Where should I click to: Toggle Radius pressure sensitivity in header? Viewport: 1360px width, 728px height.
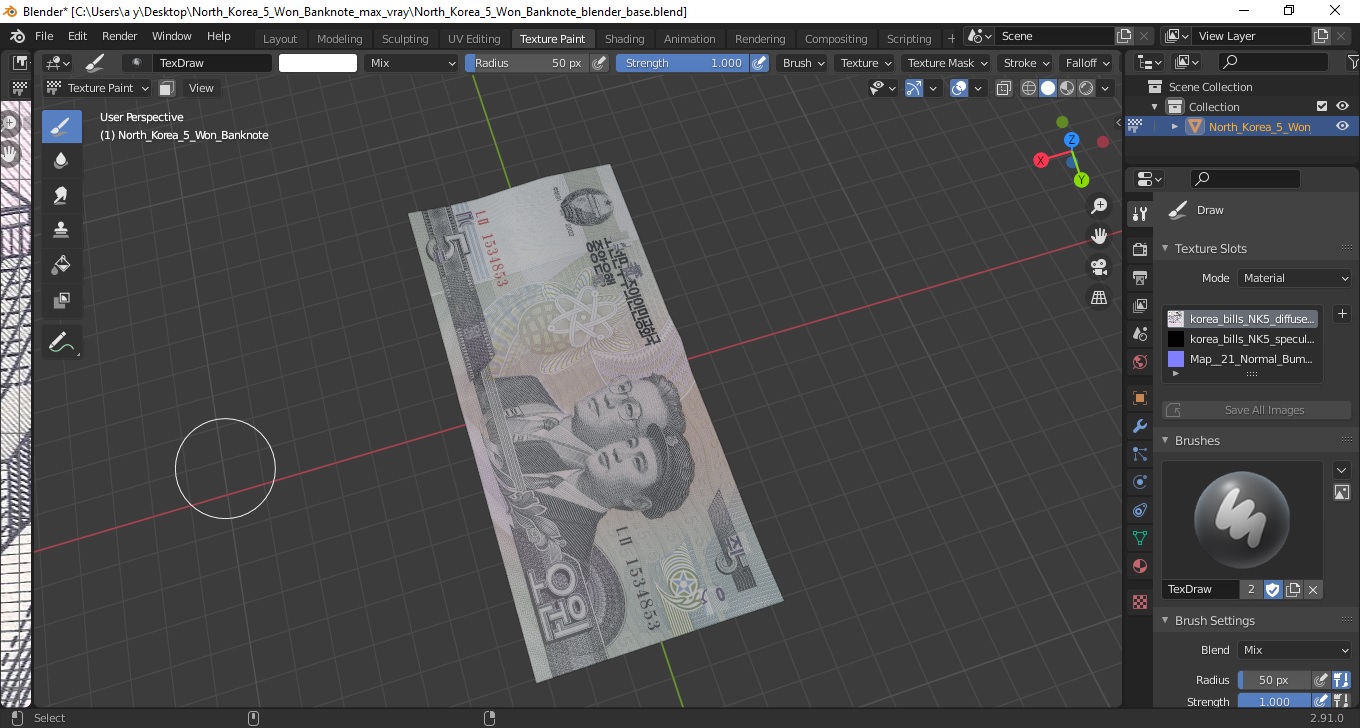[x=599, y=63]
